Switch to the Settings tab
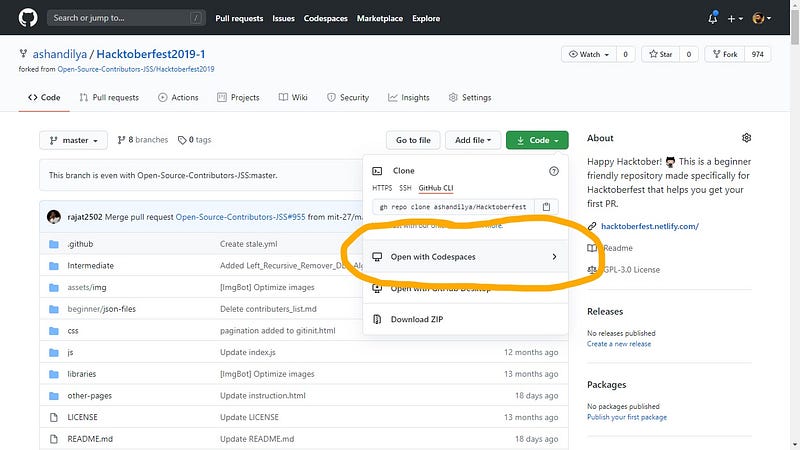This screenshot has width=800, height=450. click(x=470, y=97)
